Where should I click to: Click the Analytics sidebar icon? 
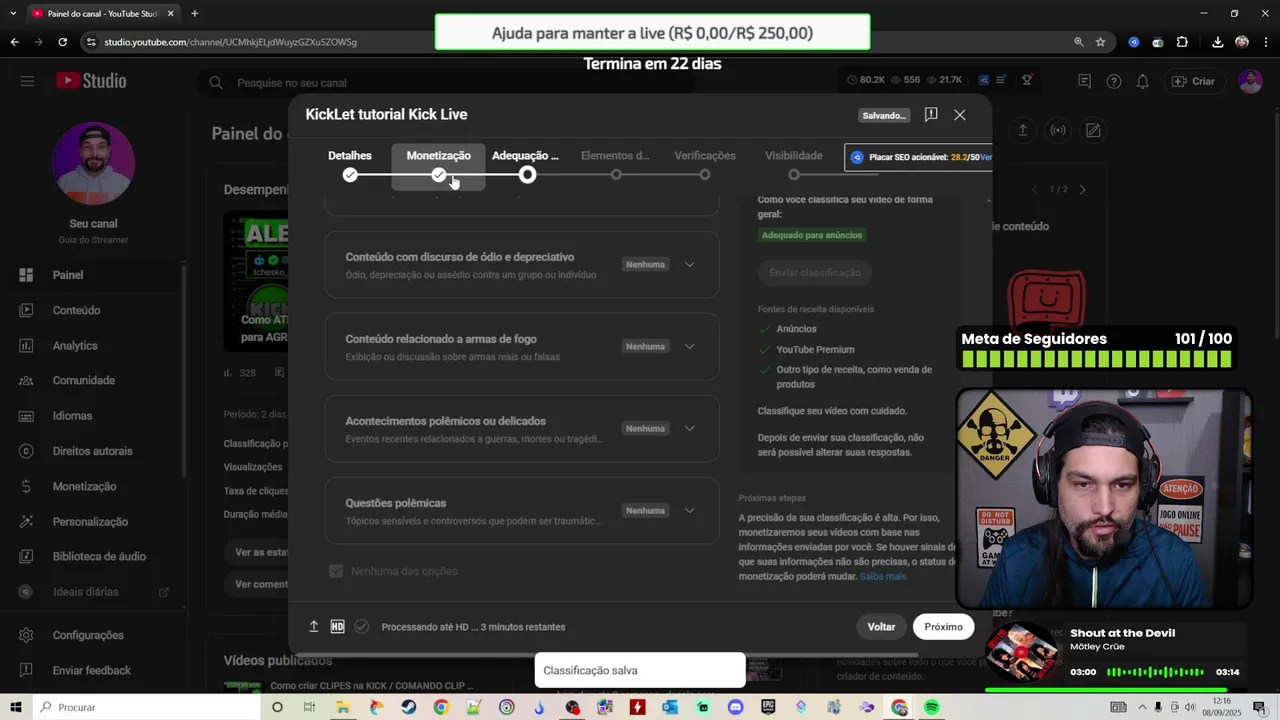[27, 345]
